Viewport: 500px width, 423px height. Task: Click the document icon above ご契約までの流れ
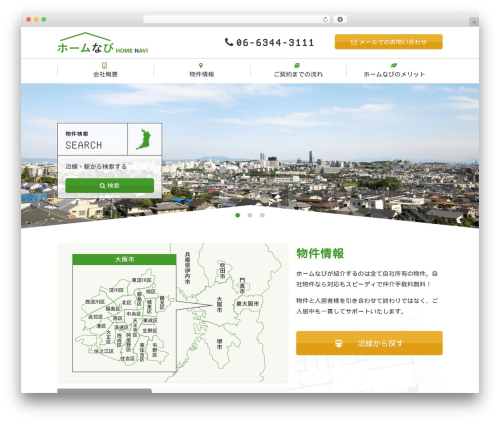click(297, 65)
